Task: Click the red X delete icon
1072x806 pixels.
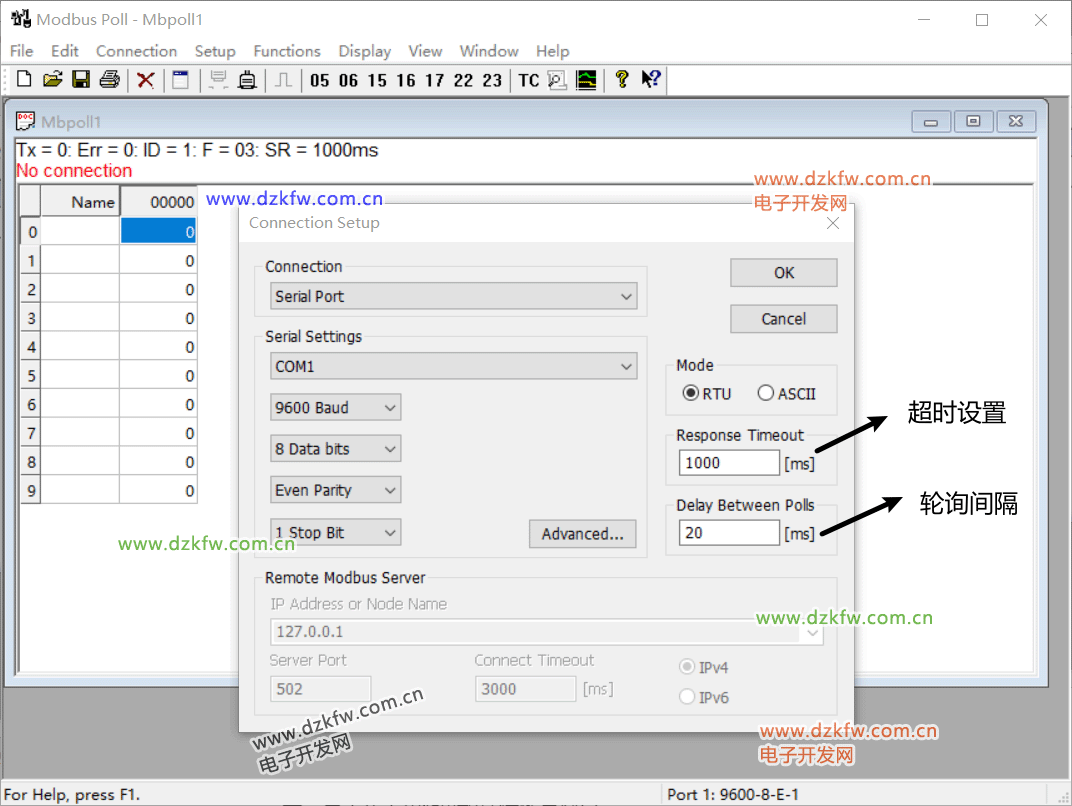Action: coord(146,80)
